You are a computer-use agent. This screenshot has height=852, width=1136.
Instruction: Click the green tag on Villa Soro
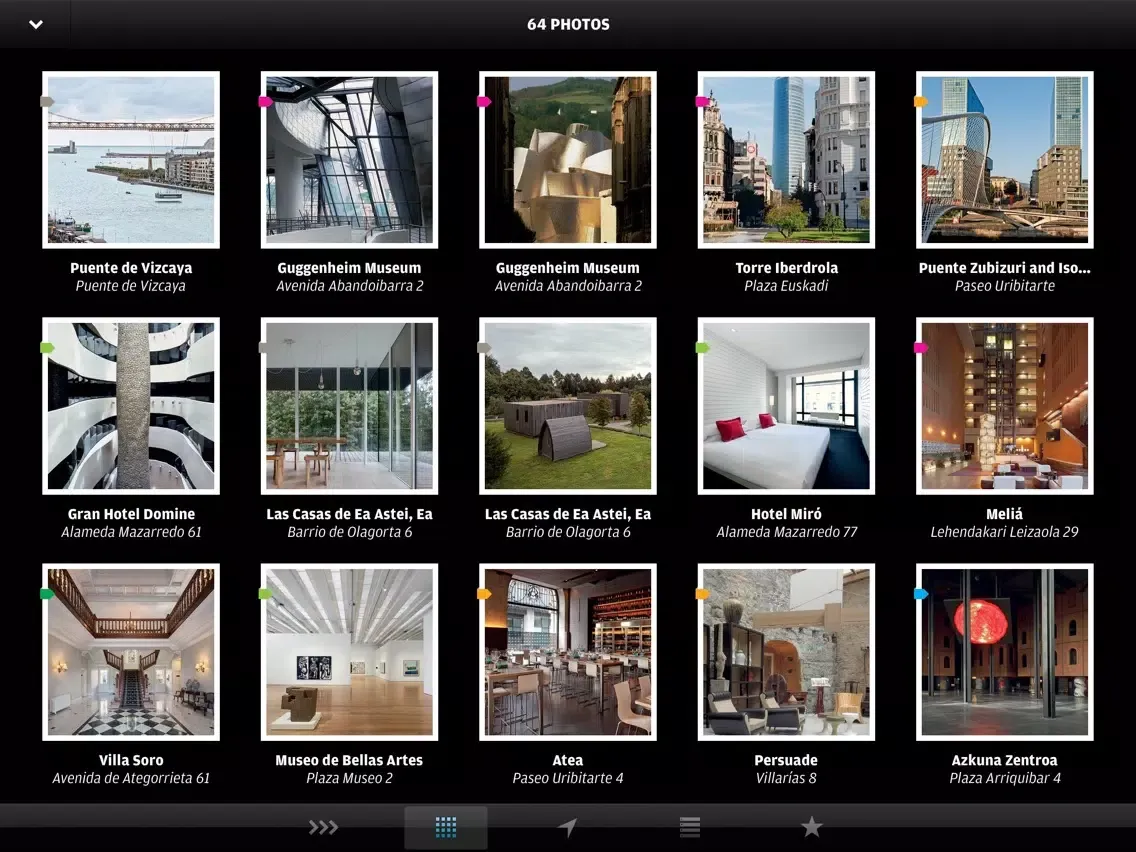47,594
